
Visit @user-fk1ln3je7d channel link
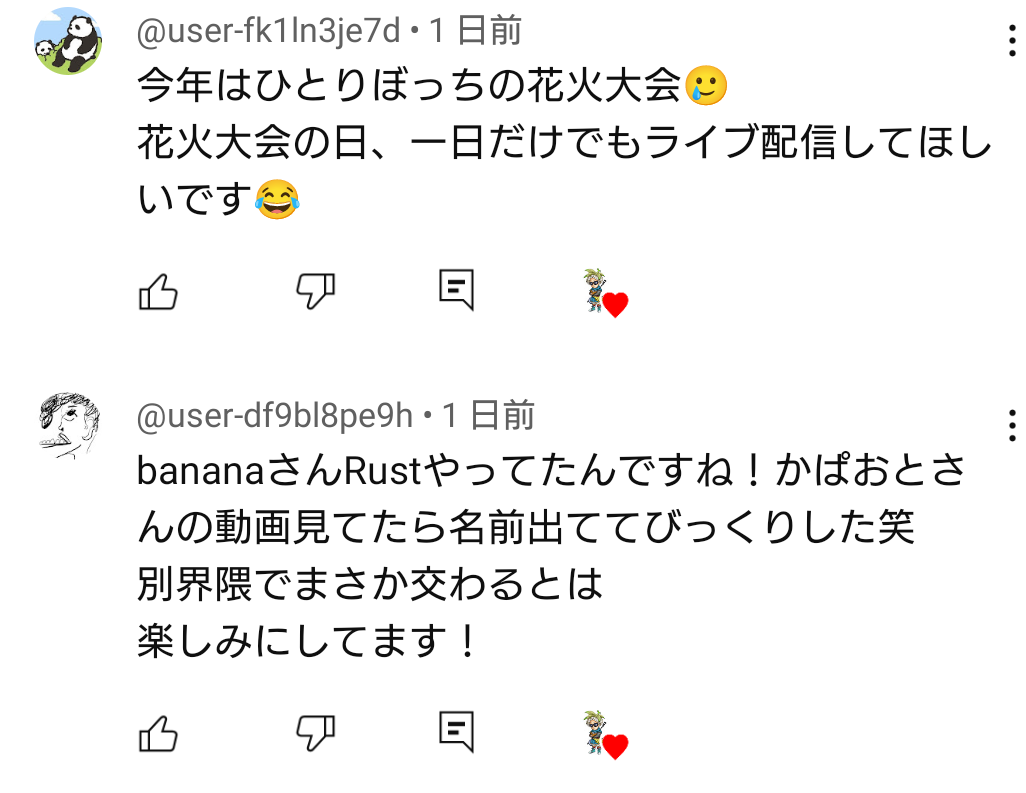[268, 31]
